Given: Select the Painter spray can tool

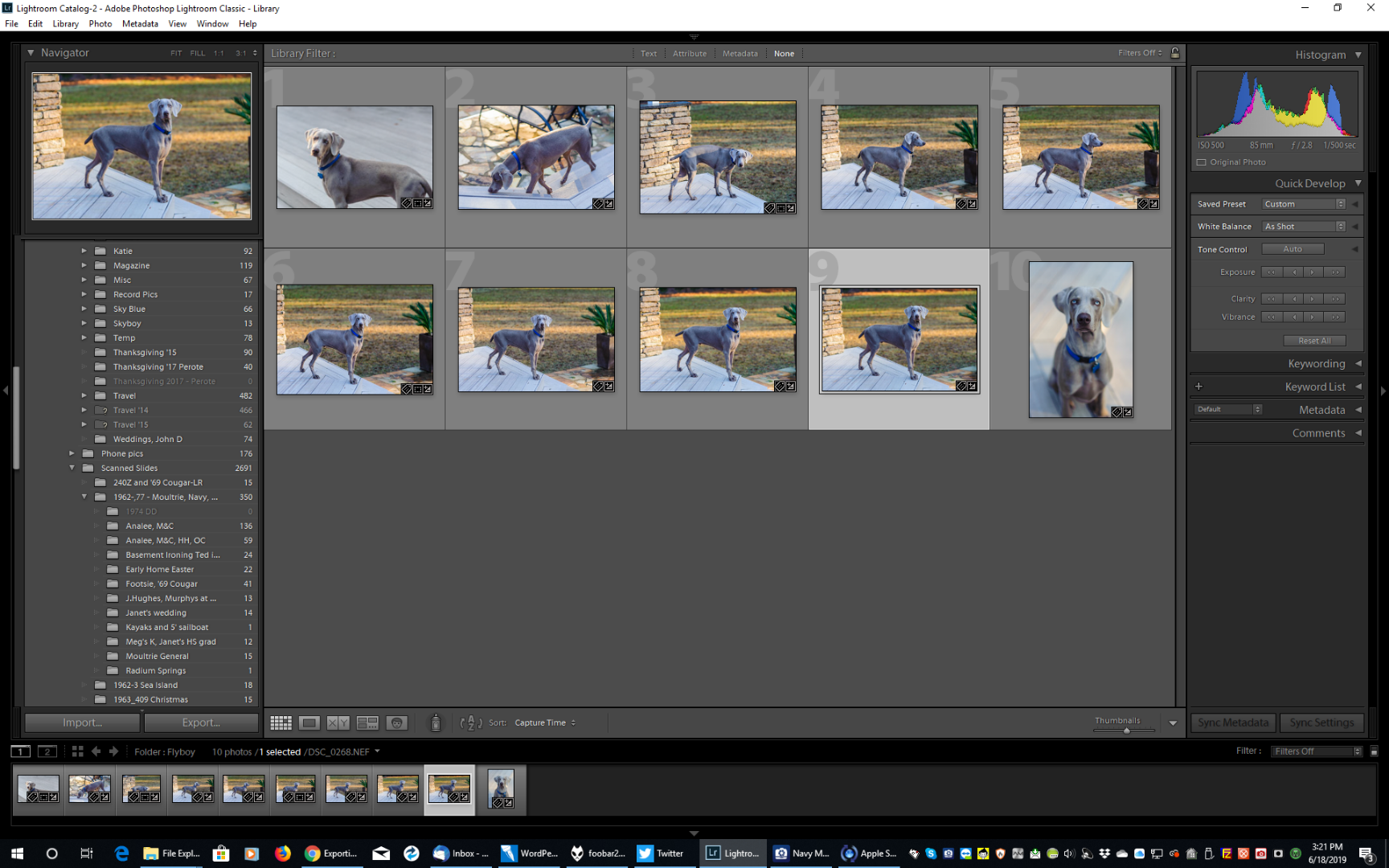Looking at the screenshot, I should pyautogui.click(x=436, y=723).
